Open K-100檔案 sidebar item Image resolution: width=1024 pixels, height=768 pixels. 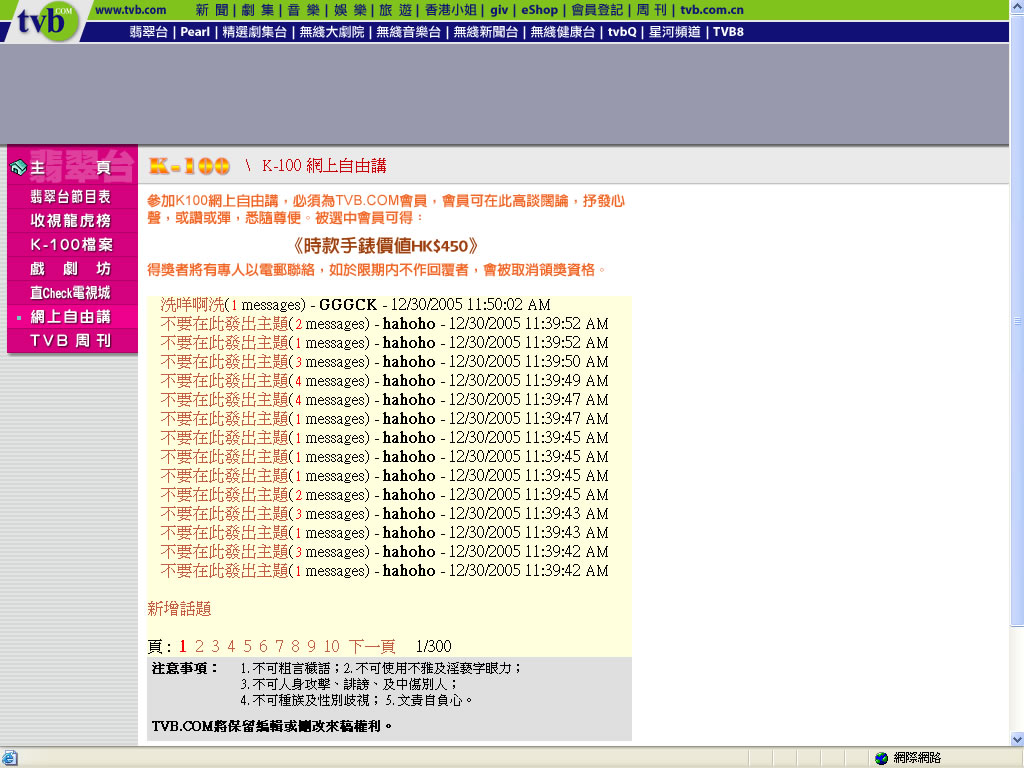click(x=72, y=245)
